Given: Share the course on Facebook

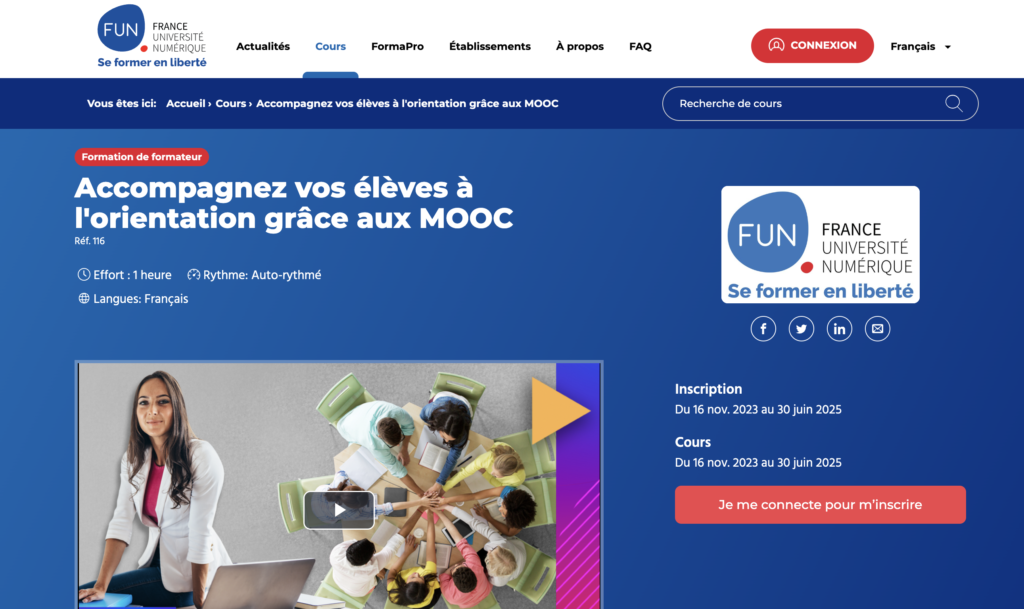Looking at the screenshot, I should point(763,328).
